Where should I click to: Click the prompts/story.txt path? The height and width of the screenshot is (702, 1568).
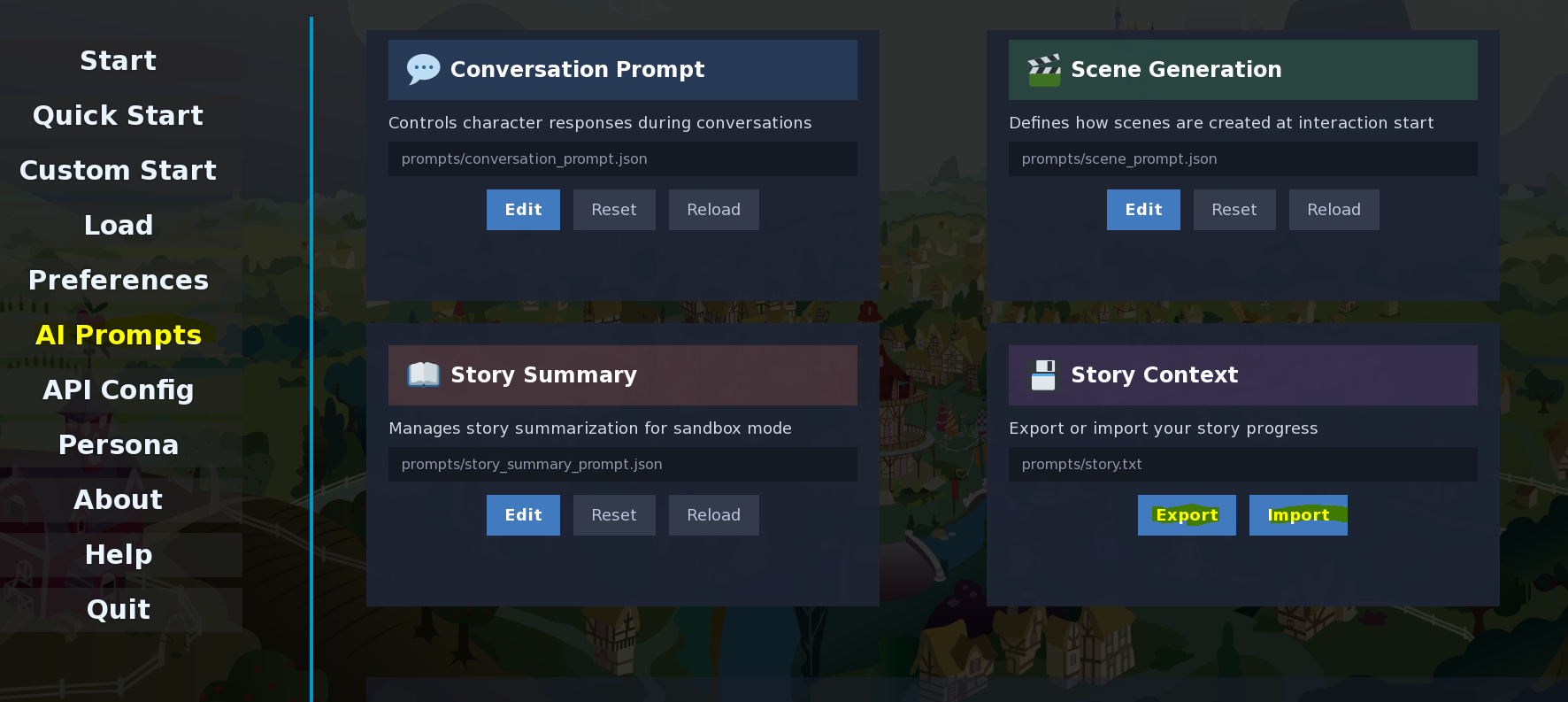point(1243,464)
